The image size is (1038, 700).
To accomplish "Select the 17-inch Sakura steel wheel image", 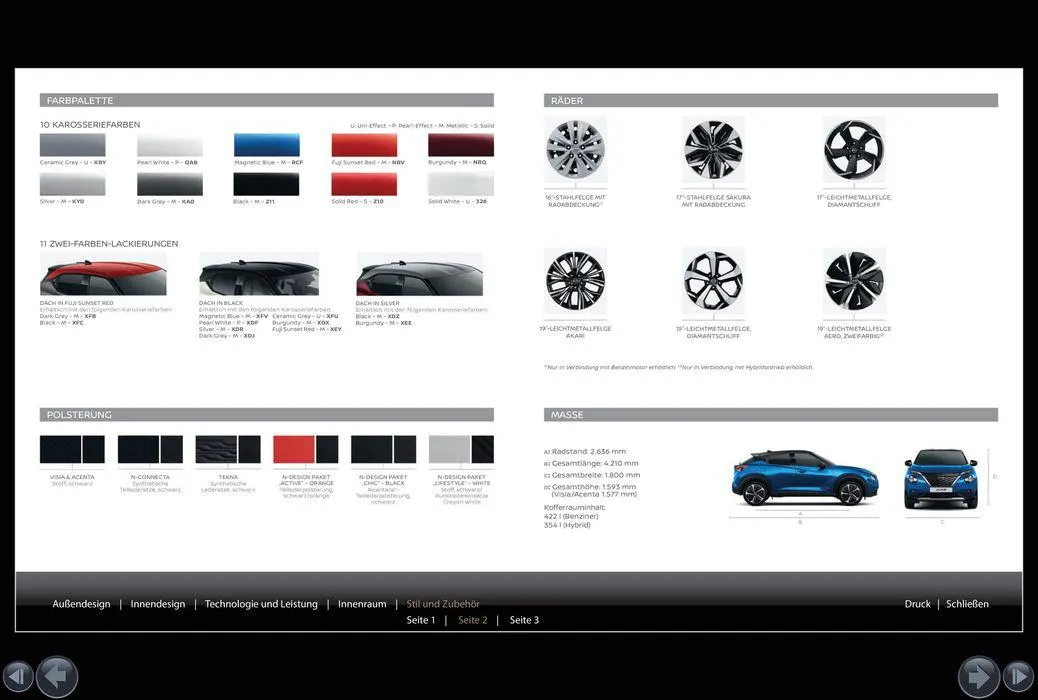I will pyautogui.click(x=713, y=150).
